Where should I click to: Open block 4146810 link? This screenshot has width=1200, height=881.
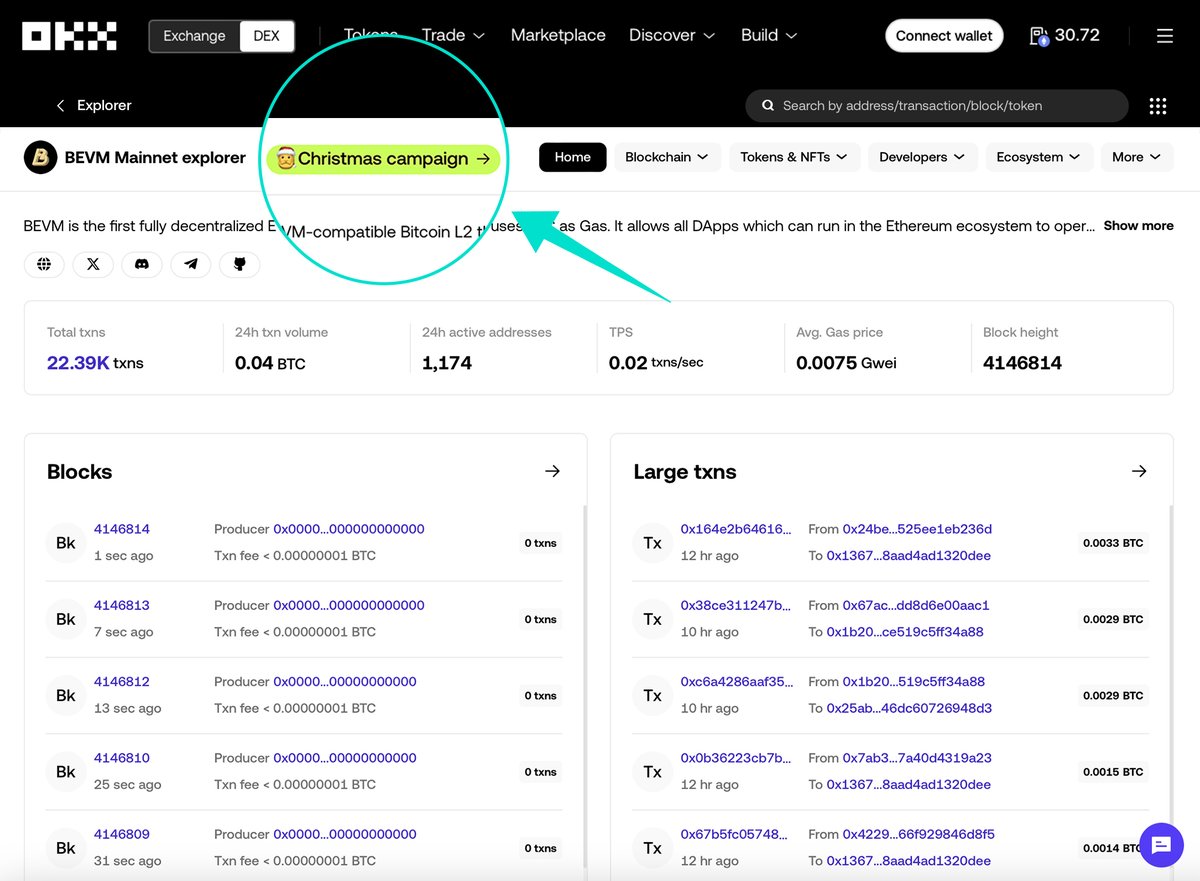[122, 758]
